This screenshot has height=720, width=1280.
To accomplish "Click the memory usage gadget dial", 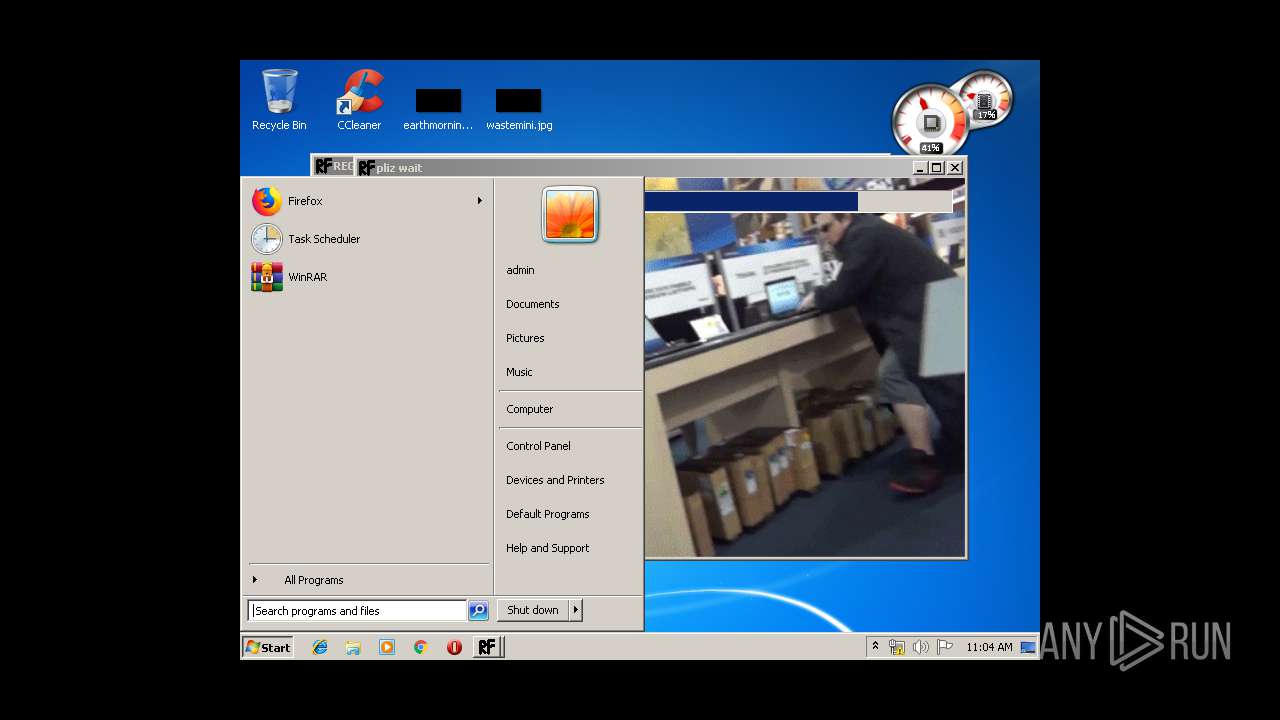I will [x=986, y=99].
